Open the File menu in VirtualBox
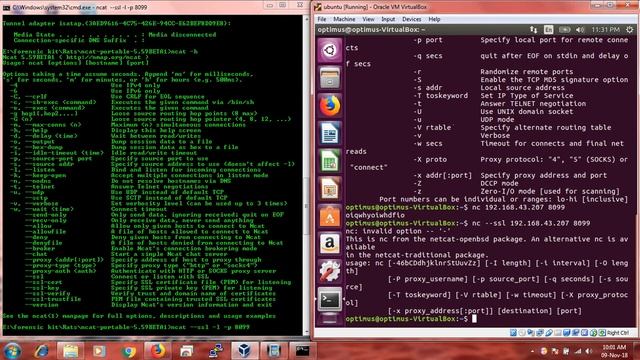Screen dimensions: 640x360 [x=322, y=19]
